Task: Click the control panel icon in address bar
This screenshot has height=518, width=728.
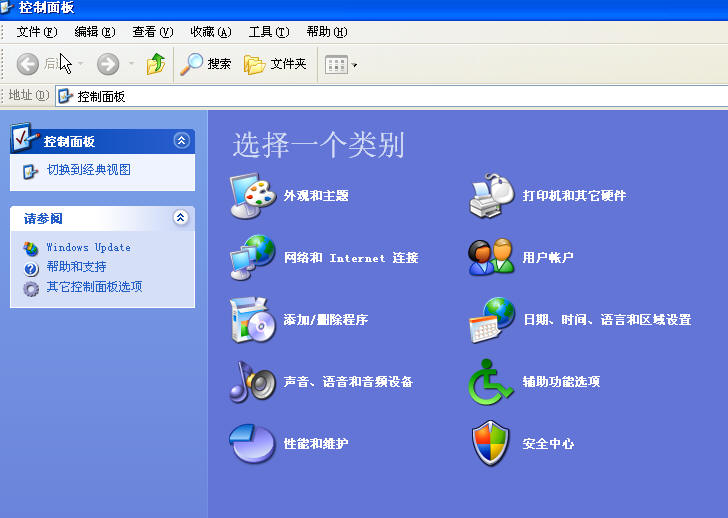Action: (65, 96)
